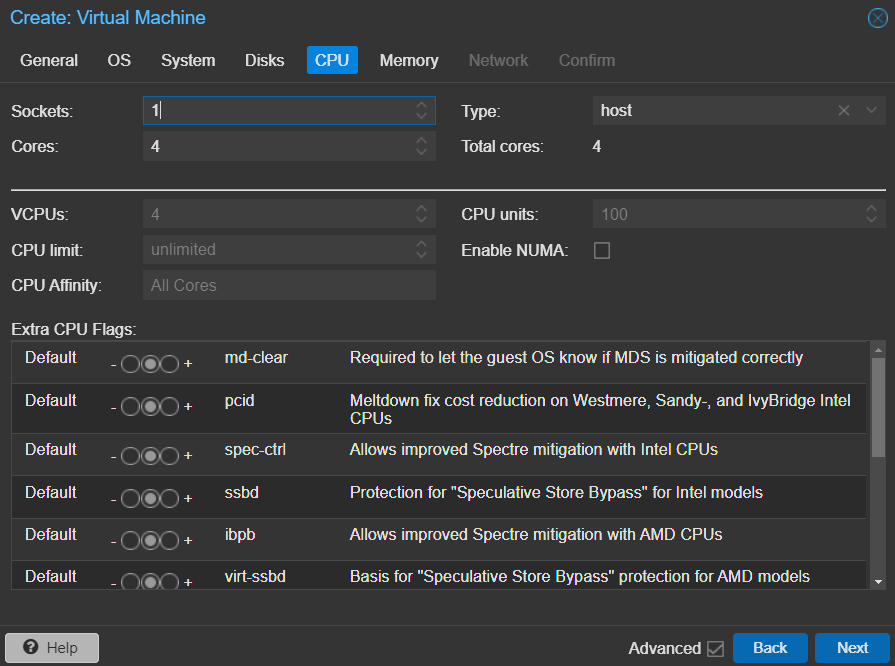Screen dimensions: 895x666
Task: Click the CPU Affinity field
Action: (289, 285)
